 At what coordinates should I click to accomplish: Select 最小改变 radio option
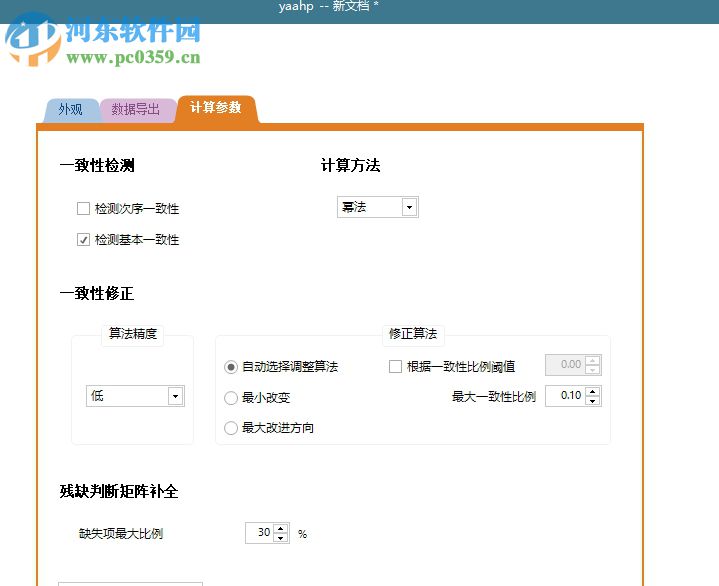231,398
